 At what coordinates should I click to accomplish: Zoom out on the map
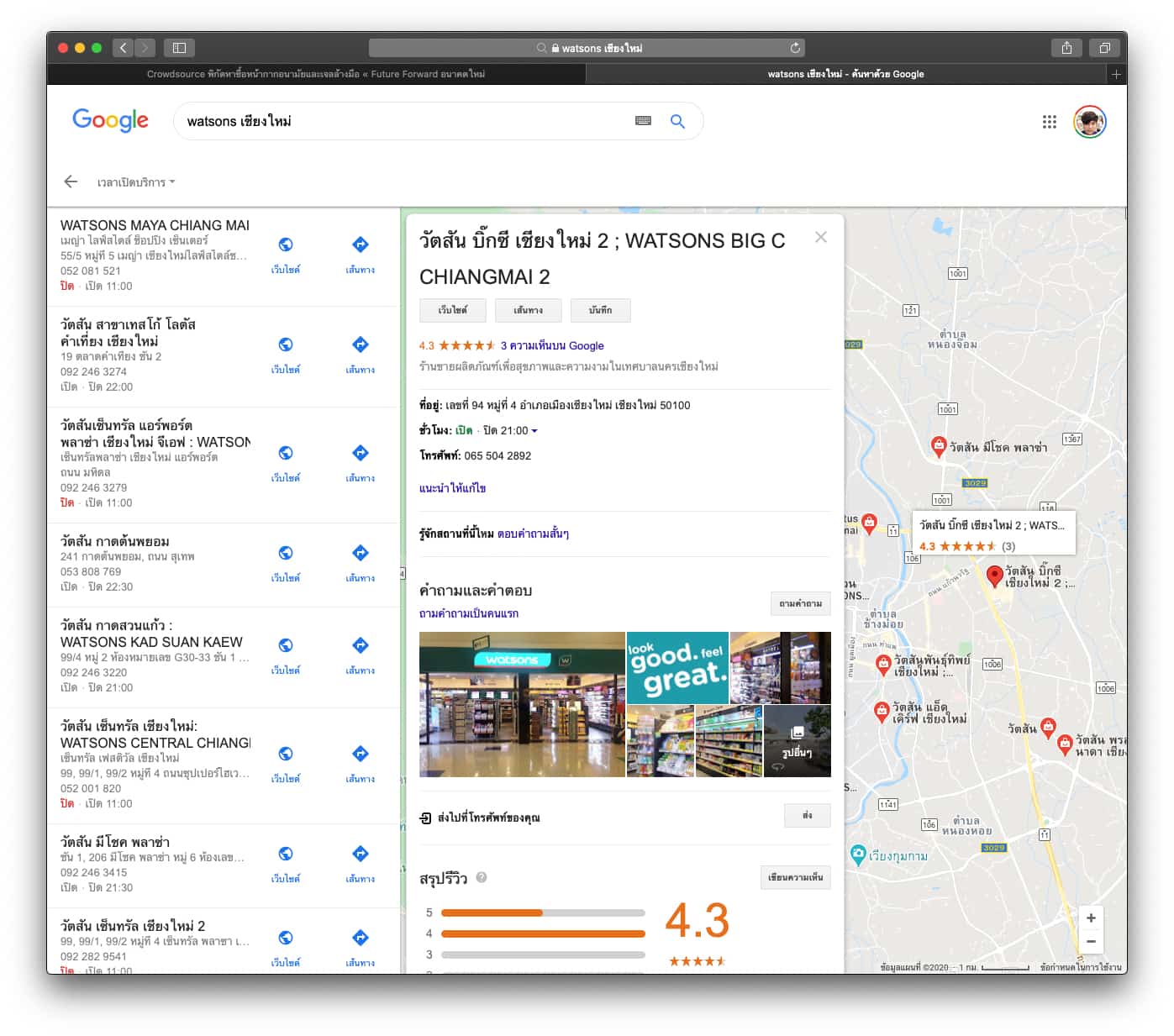[x=1091, y=942]
